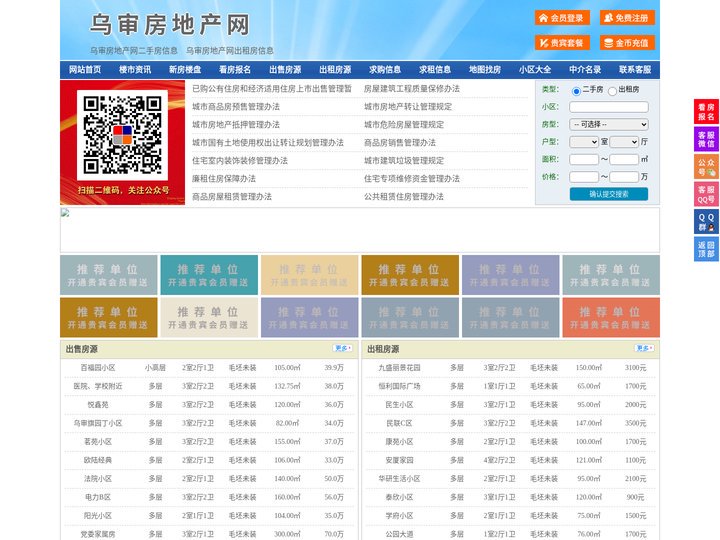Click the maximum 面积 input field

coord(624,159)
